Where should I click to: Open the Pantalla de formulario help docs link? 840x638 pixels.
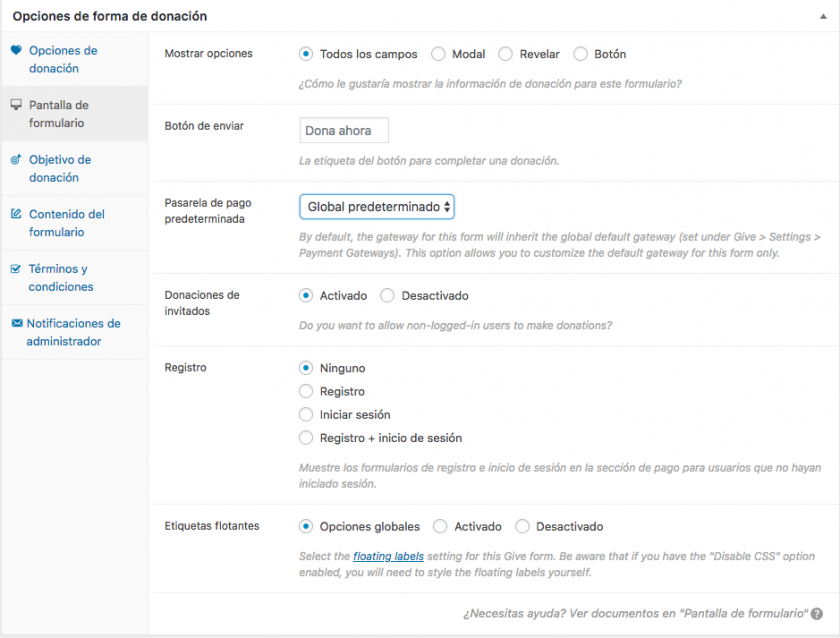click(634, 613)
